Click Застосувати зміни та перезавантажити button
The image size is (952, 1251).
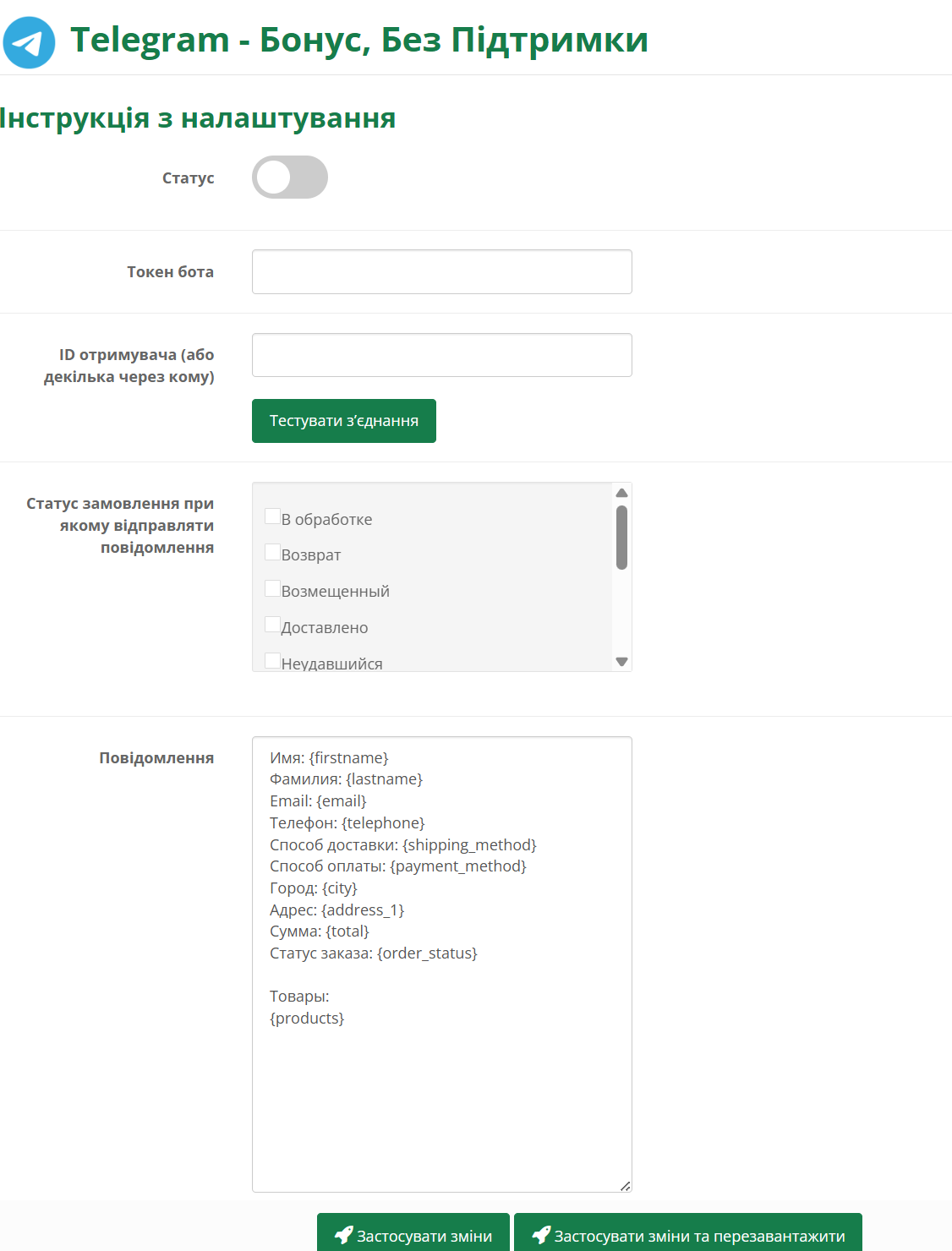point(688,1232)
